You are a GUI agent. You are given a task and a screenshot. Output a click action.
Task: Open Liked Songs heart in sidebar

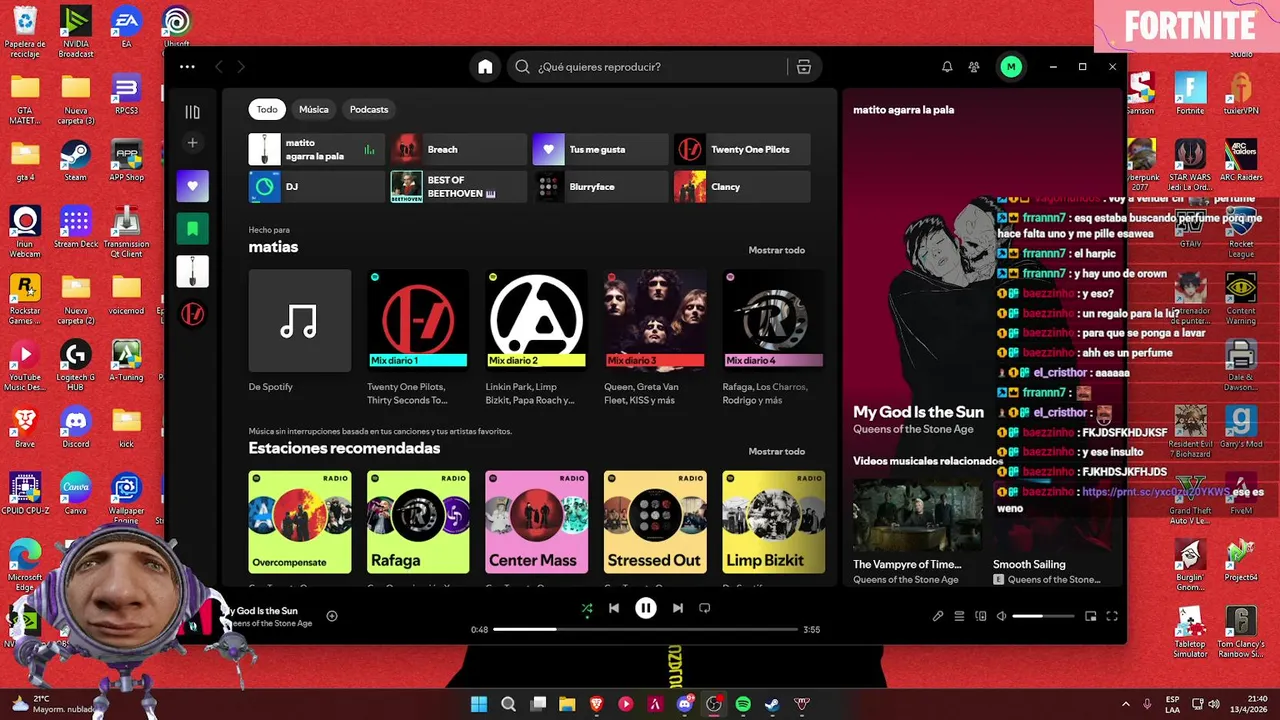click(x=193, y=186)
